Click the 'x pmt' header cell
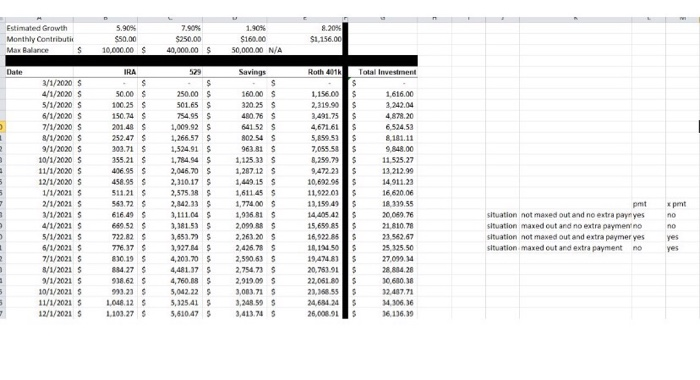This screenshot has width=700, height=380. [682, 204]
